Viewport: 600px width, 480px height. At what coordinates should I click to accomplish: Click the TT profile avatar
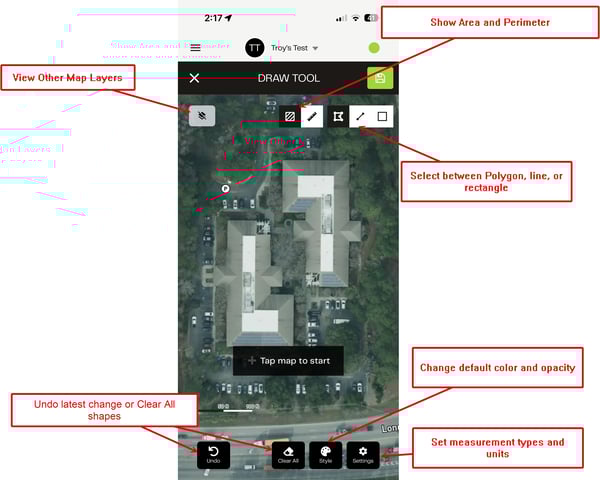[255, 47]
